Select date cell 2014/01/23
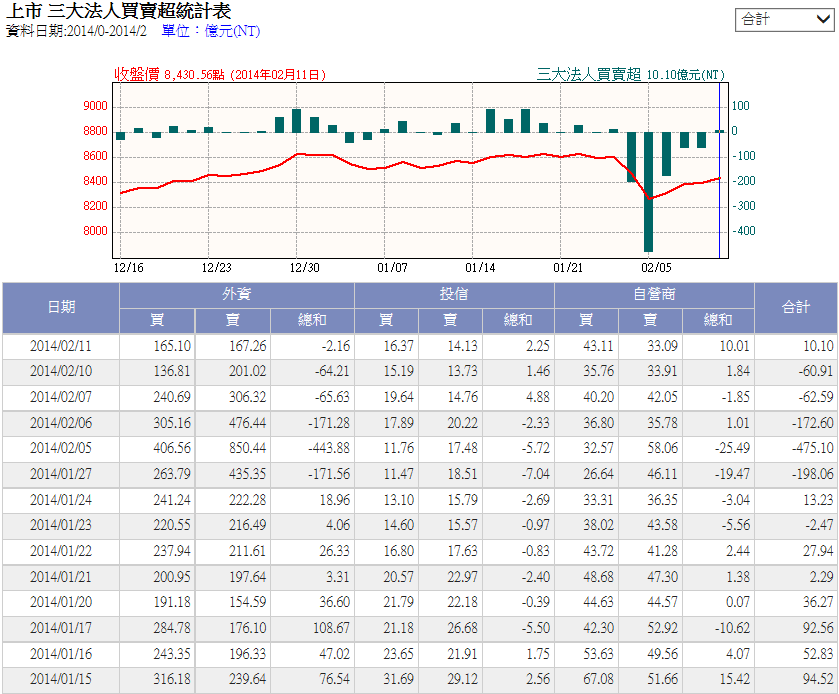Image resolution: width=839 pixels, height=694 pixels. pos(61,525)
